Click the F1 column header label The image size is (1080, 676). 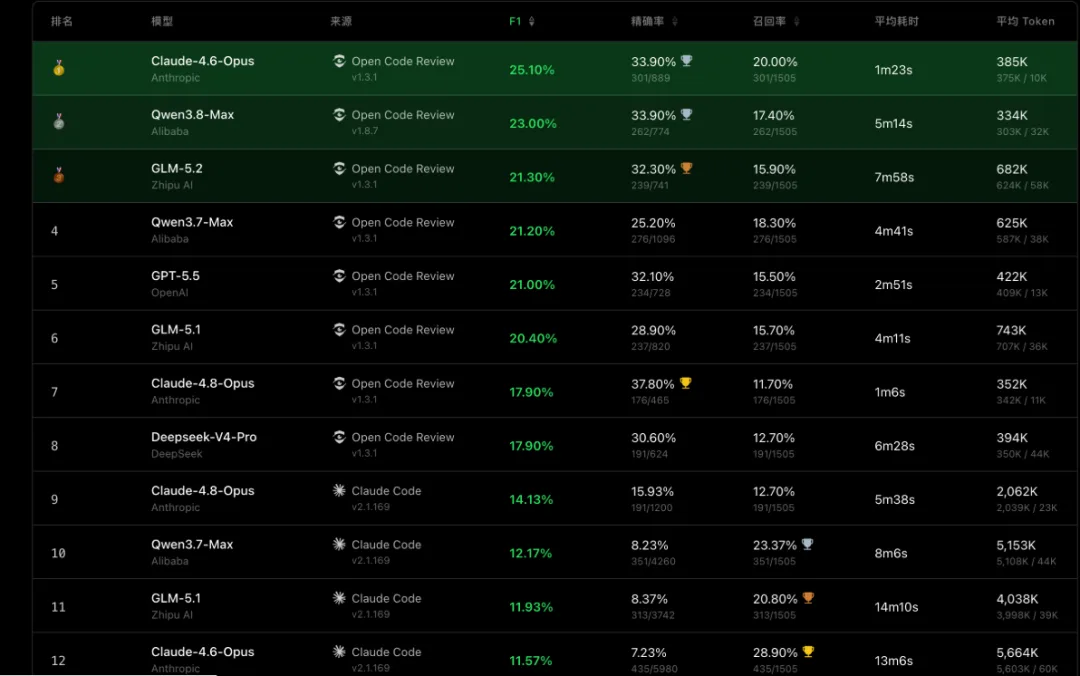(515, 21)
